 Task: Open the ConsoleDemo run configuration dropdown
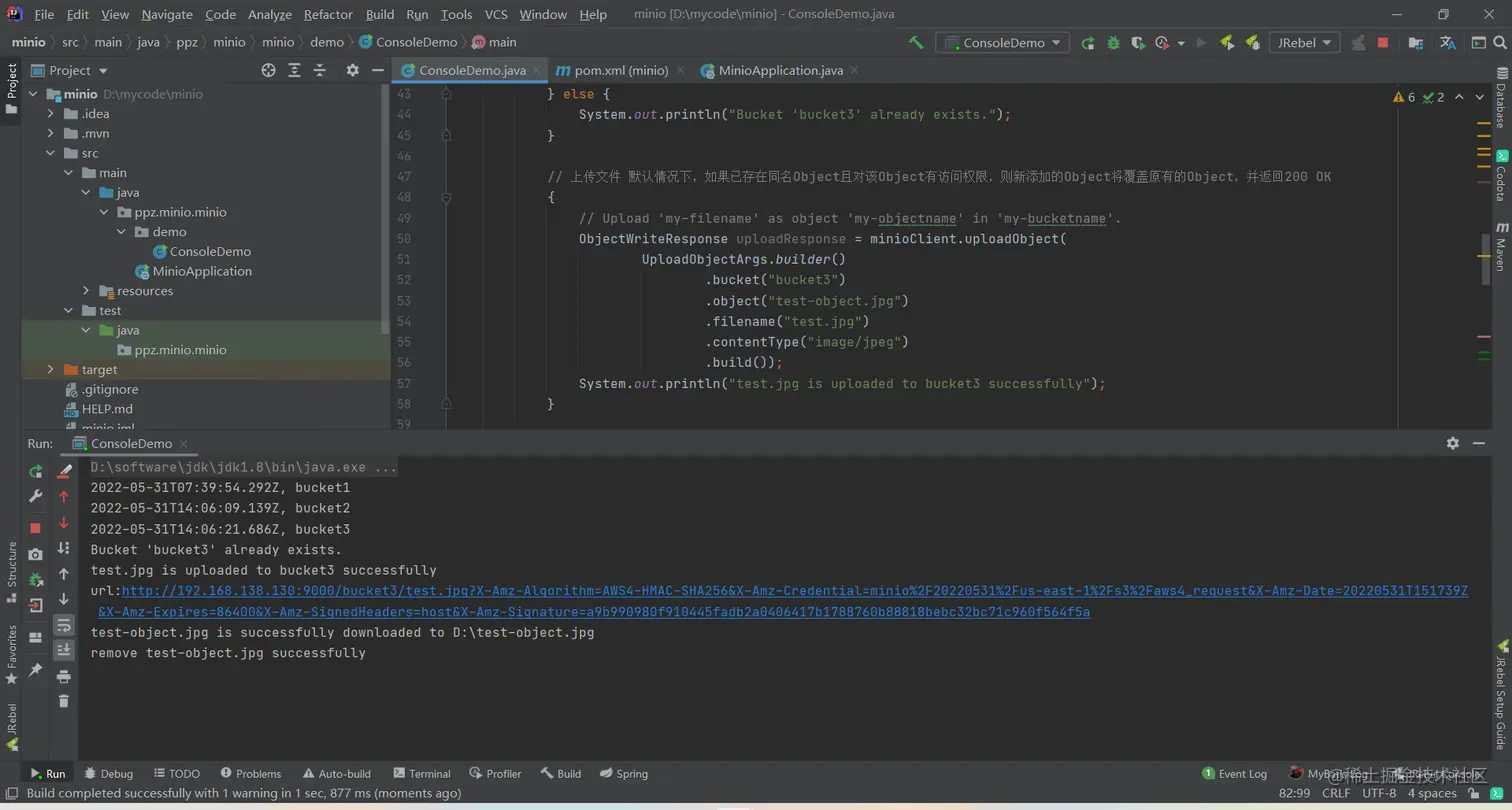1002,43
